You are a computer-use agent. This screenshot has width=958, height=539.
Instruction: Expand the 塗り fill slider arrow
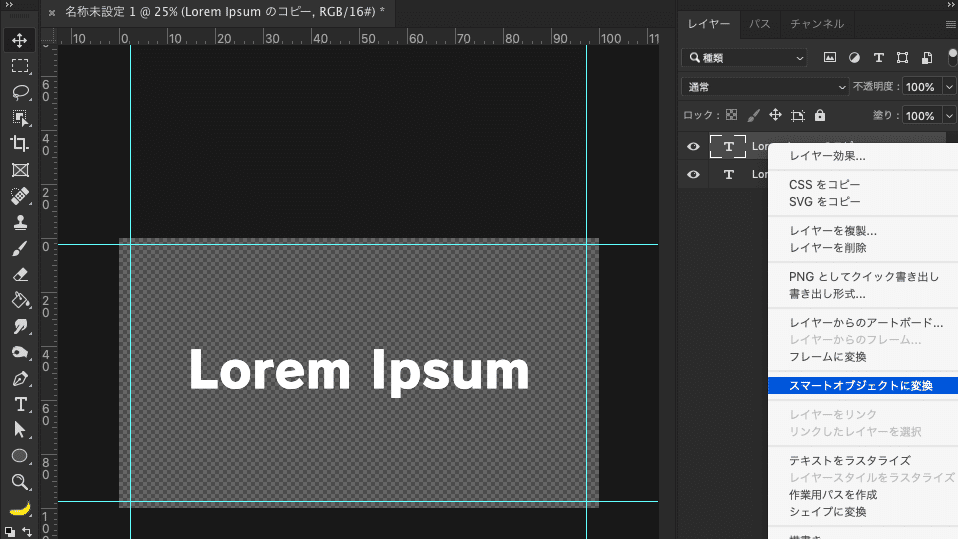tap(949, 116)
